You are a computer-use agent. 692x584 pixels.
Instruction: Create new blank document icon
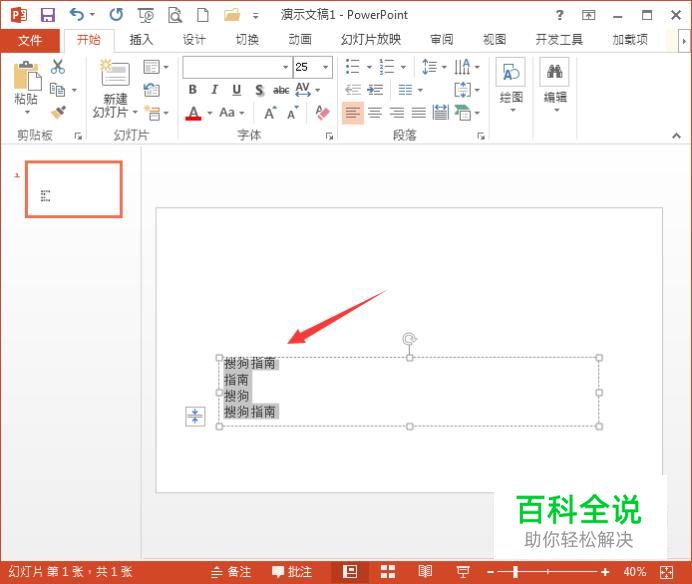[203, 15]
